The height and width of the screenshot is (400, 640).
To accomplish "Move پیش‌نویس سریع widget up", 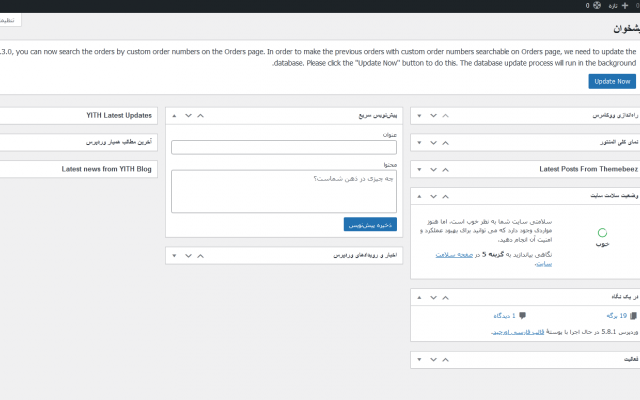I will (x=200, y=116).
